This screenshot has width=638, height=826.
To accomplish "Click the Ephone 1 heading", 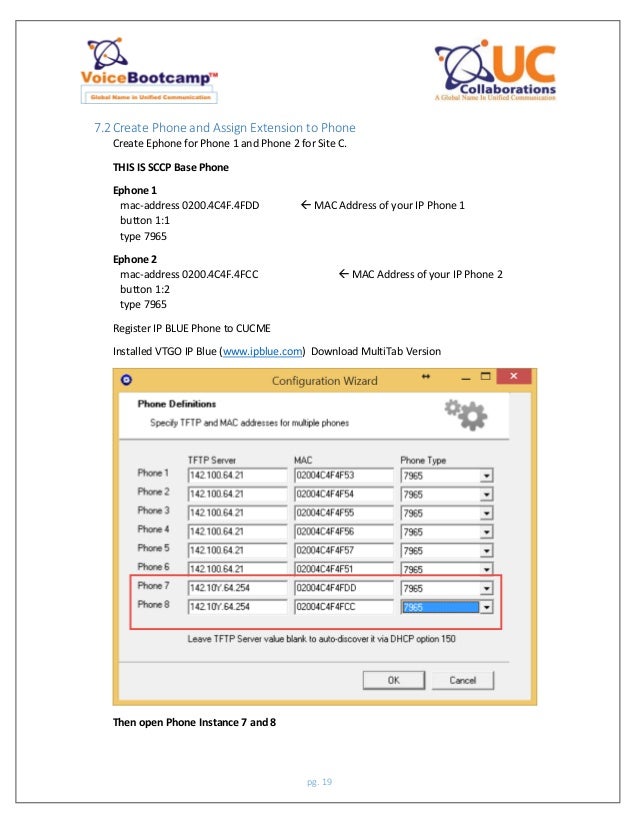I will 134,190.
